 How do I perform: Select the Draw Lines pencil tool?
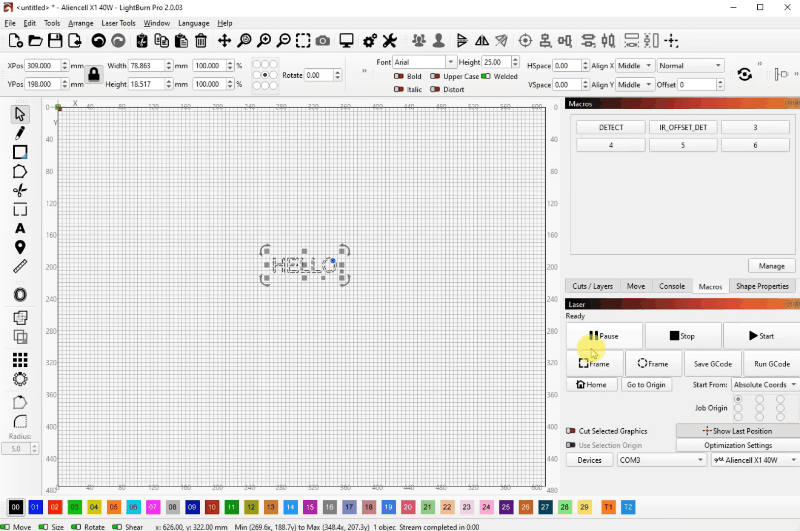(x=20, y=132)
